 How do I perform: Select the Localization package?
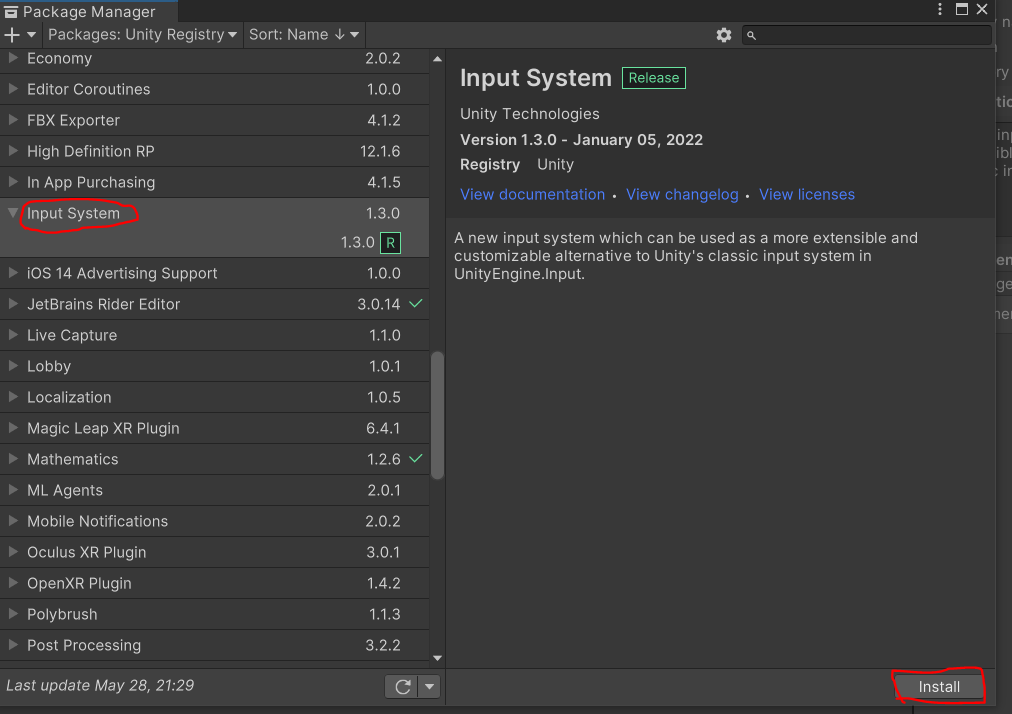click(214, 397)
